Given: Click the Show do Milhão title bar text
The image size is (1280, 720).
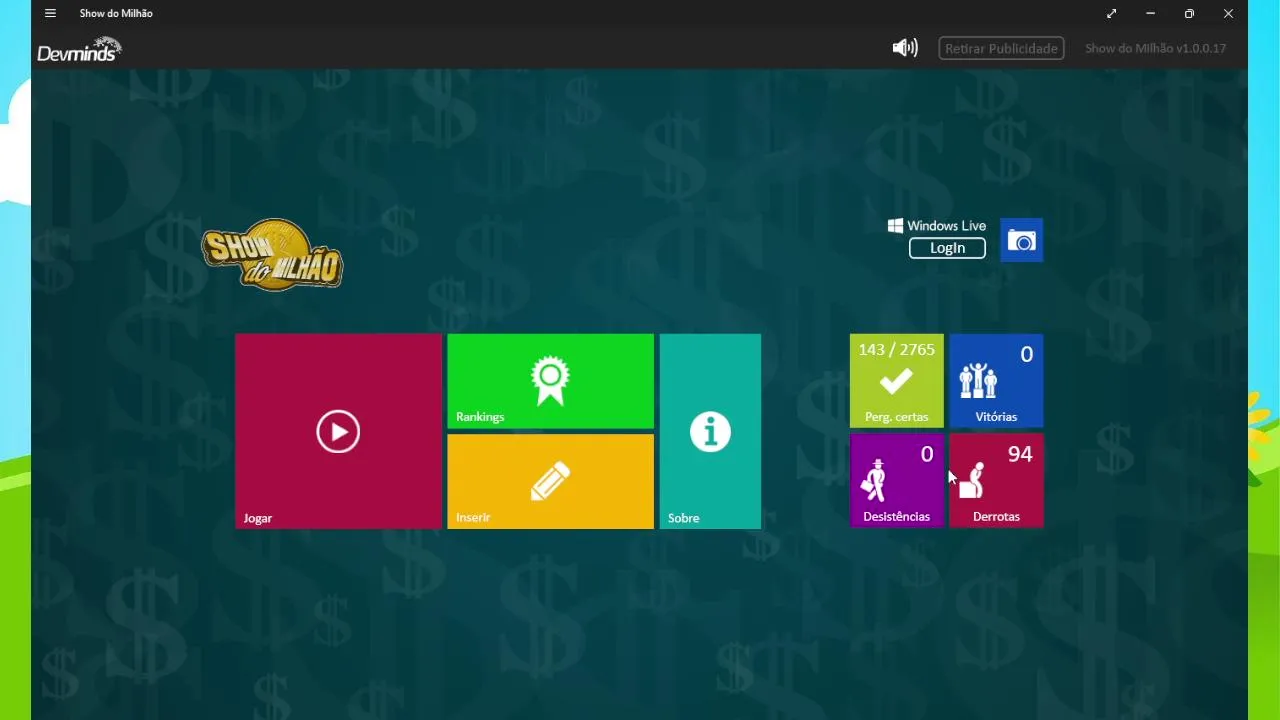Looking at the screenshot, I should pyautogui.click(x=116, y=14).
